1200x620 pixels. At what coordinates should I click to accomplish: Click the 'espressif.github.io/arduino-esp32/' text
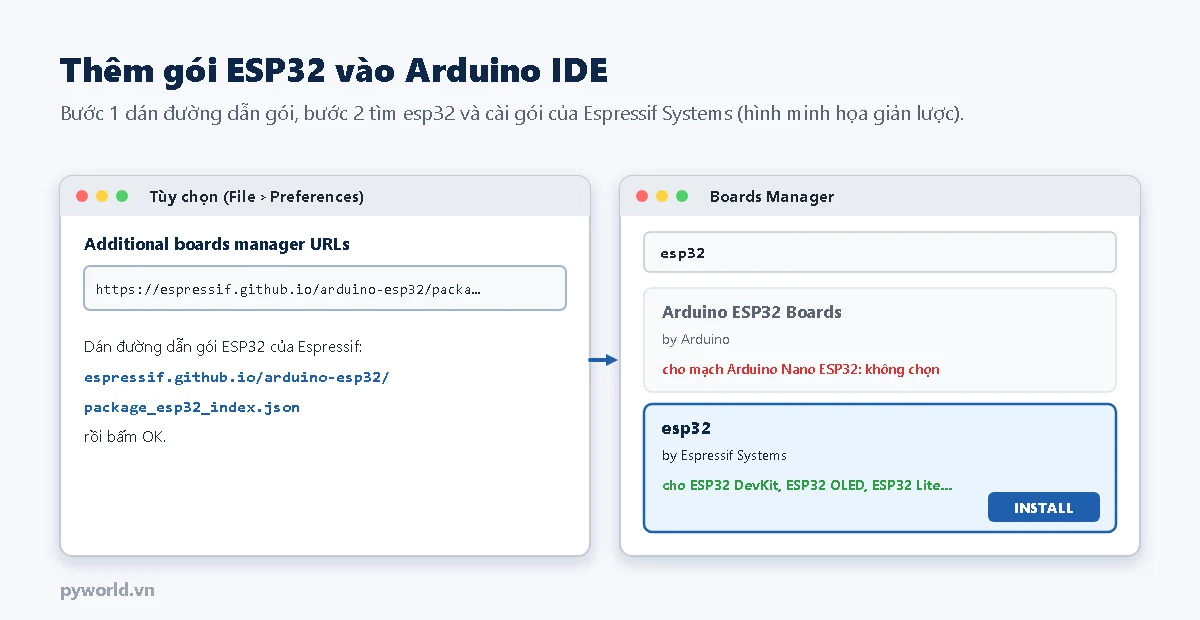pyautogui.click(x=237, y=378)
